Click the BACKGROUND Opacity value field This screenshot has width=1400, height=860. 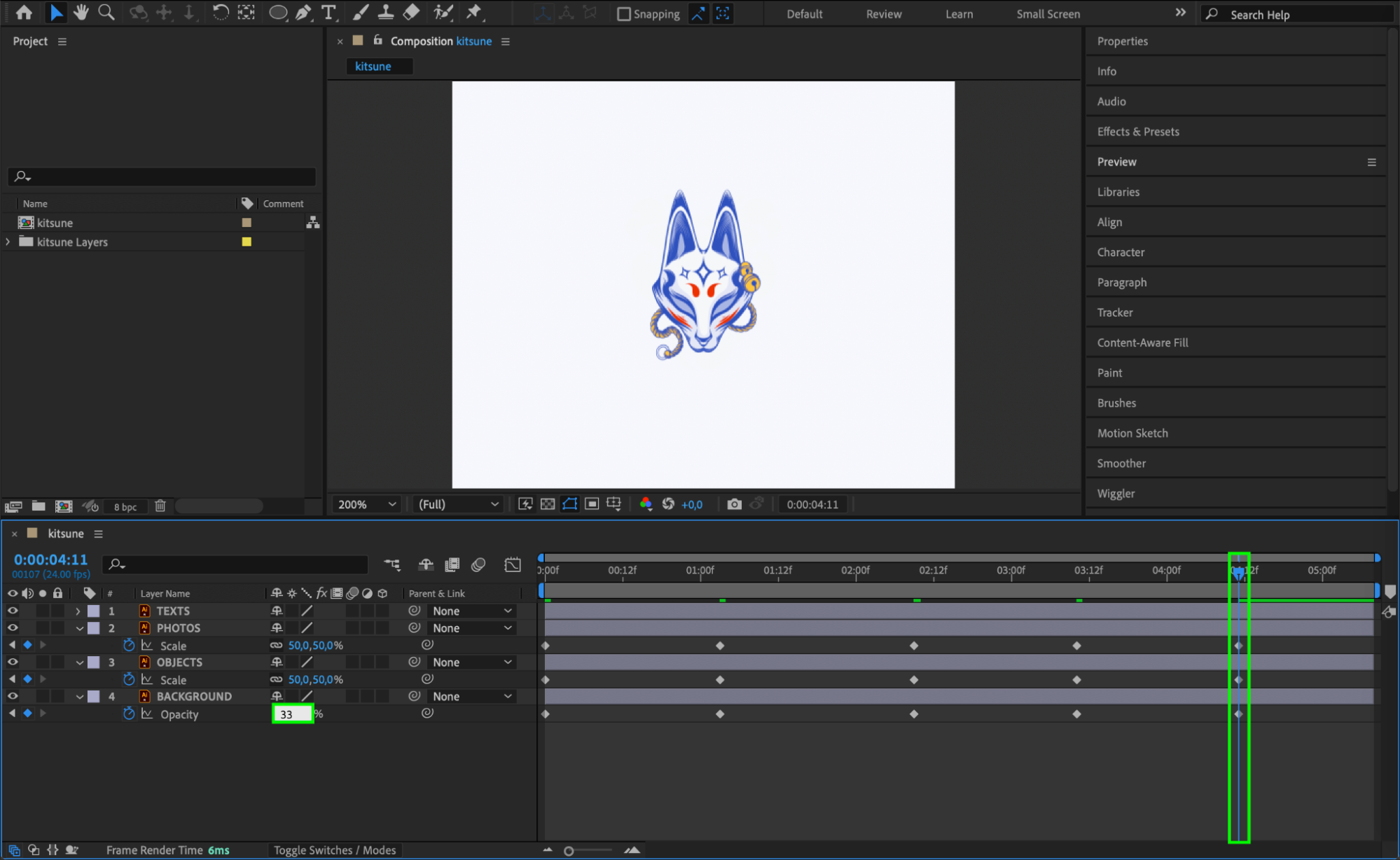[292, 714]
